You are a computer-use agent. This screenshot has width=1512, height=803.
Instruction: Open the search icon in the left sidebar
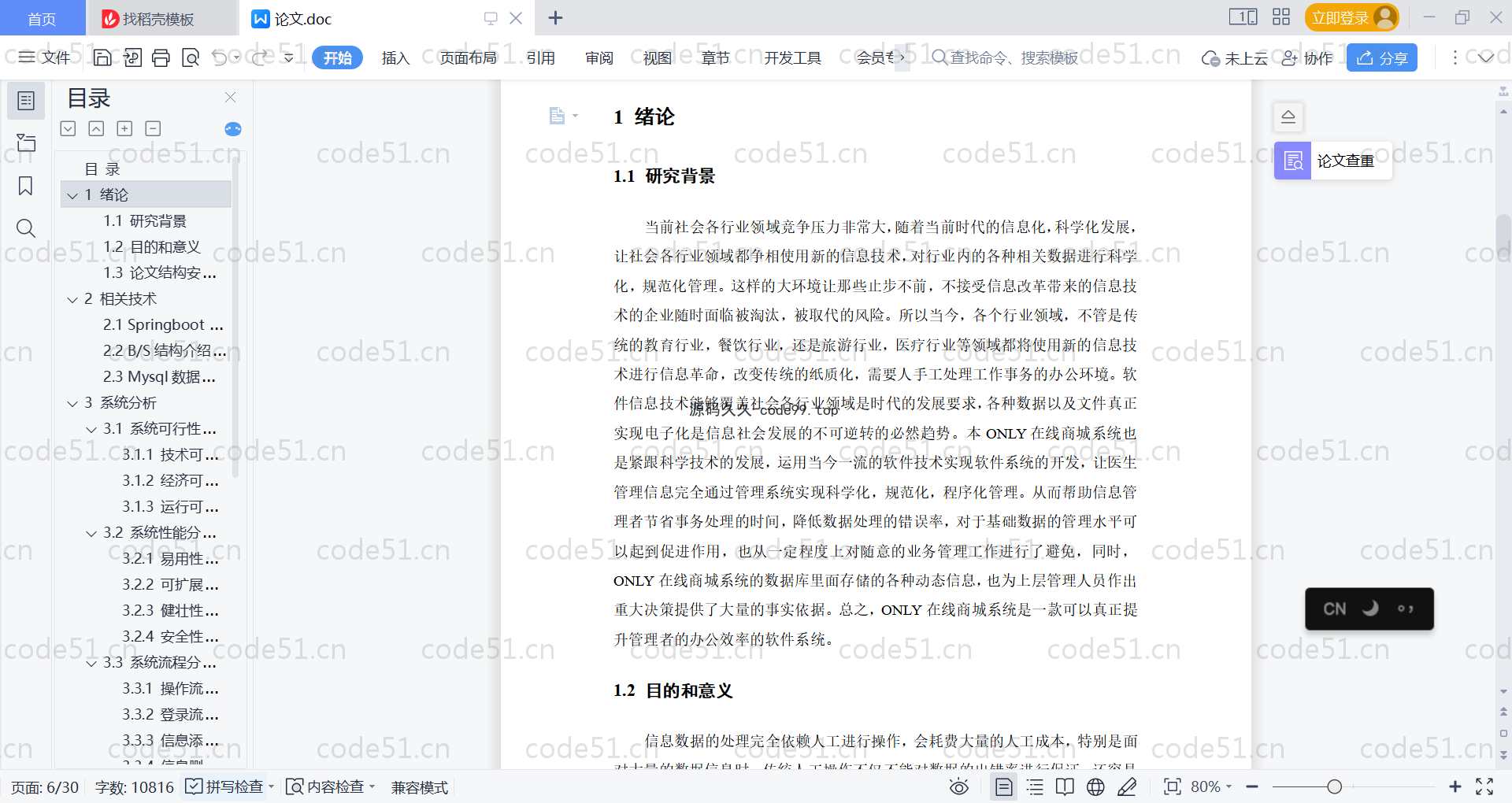point(26,228)
